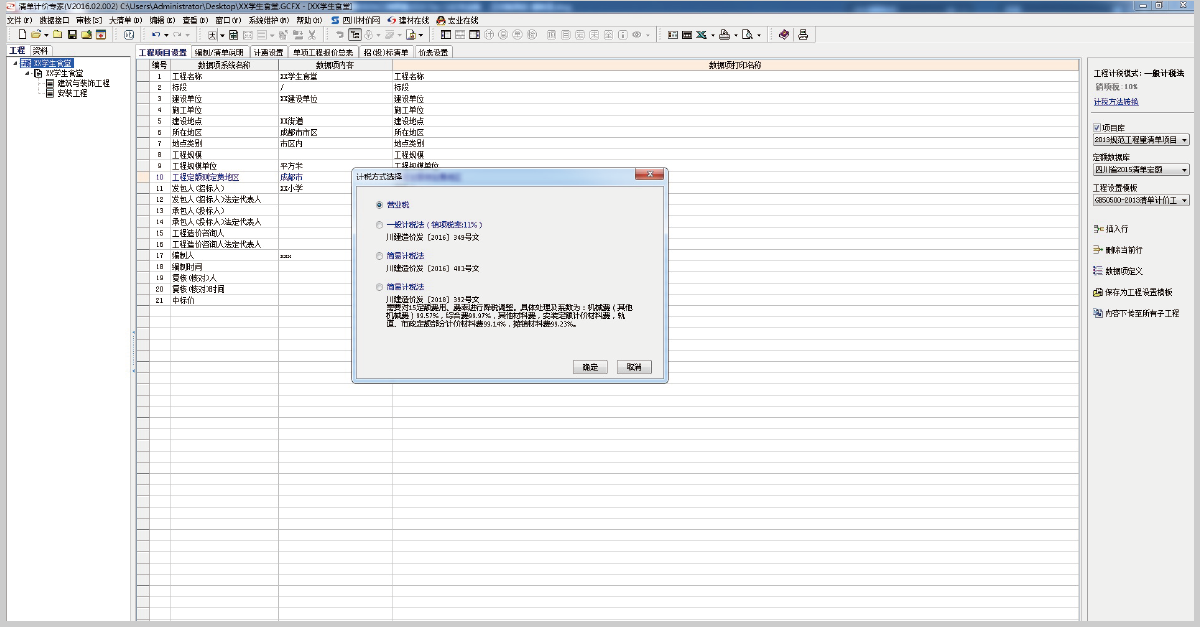Collapse the XX学生食堂 root tree node
Screen dimensions: 1200x632
pyautogui.click(x=14, y=63)
